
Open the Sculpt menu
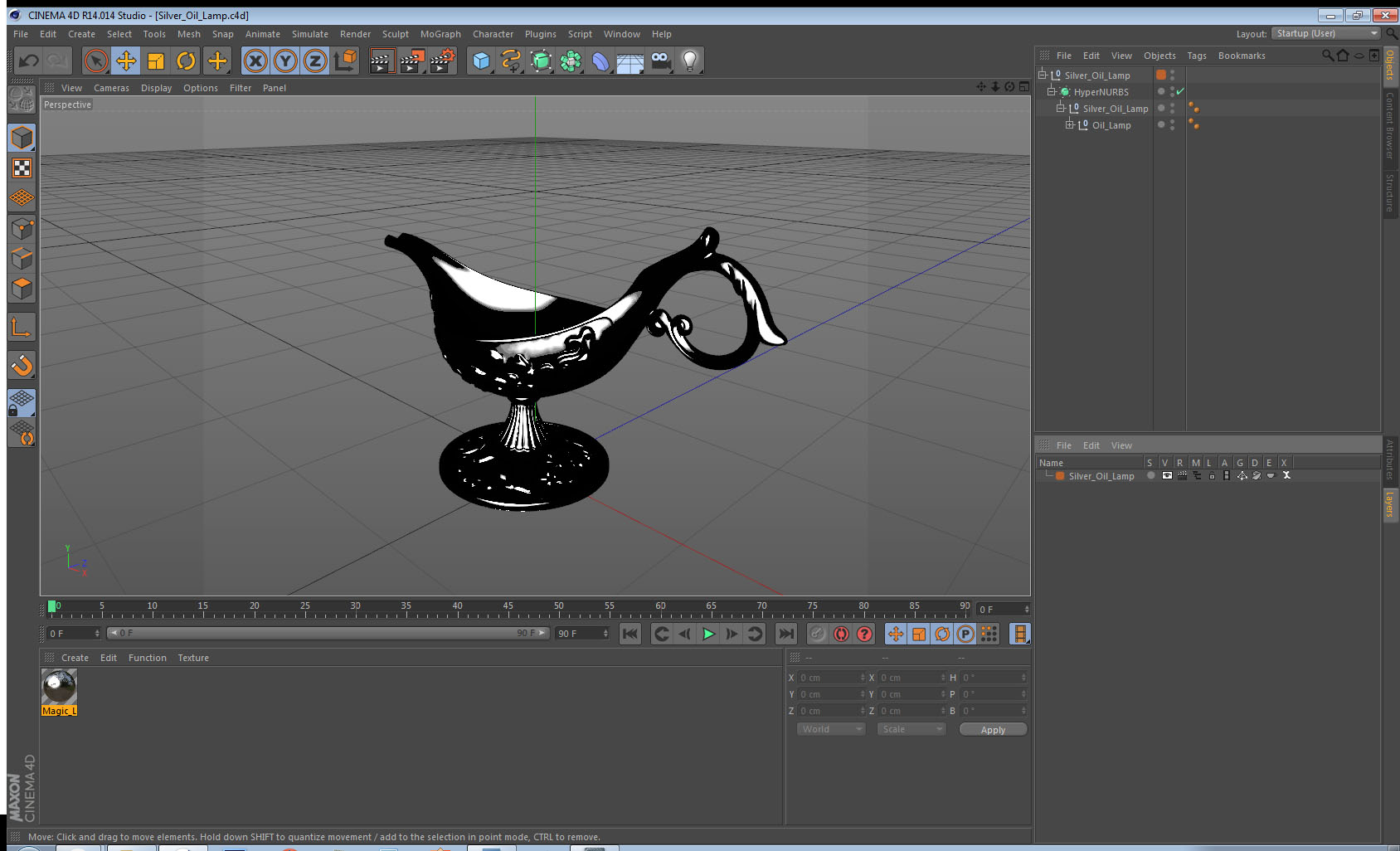[x=396, y=34]
